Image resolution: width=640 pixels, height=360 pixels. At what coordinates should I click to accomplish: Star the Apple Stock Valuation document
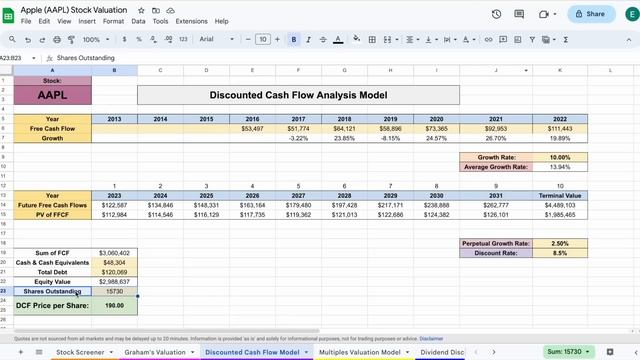141,10
